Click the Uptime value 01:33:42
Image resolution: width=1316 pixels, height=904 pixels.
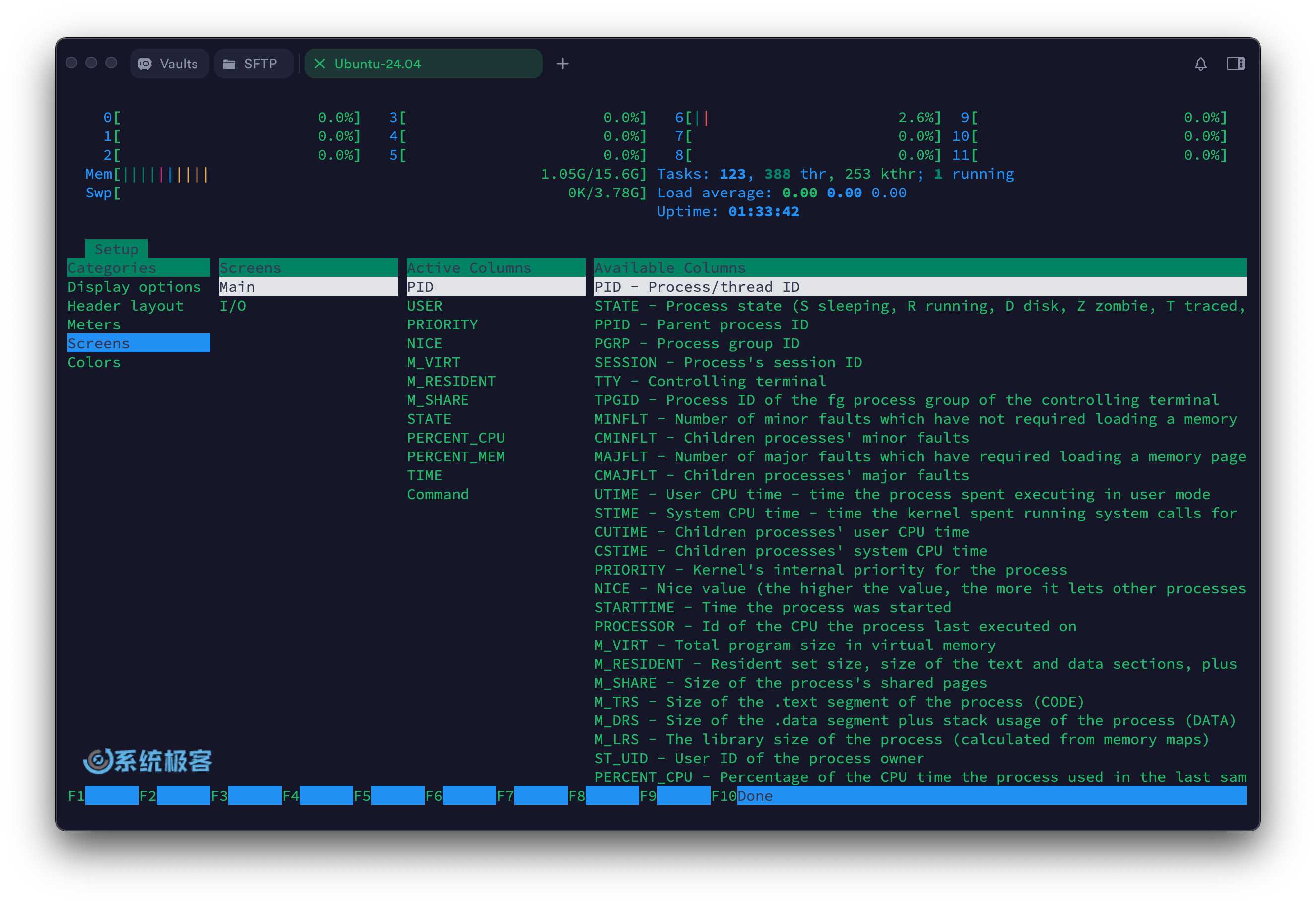click(x=763, y=212)
